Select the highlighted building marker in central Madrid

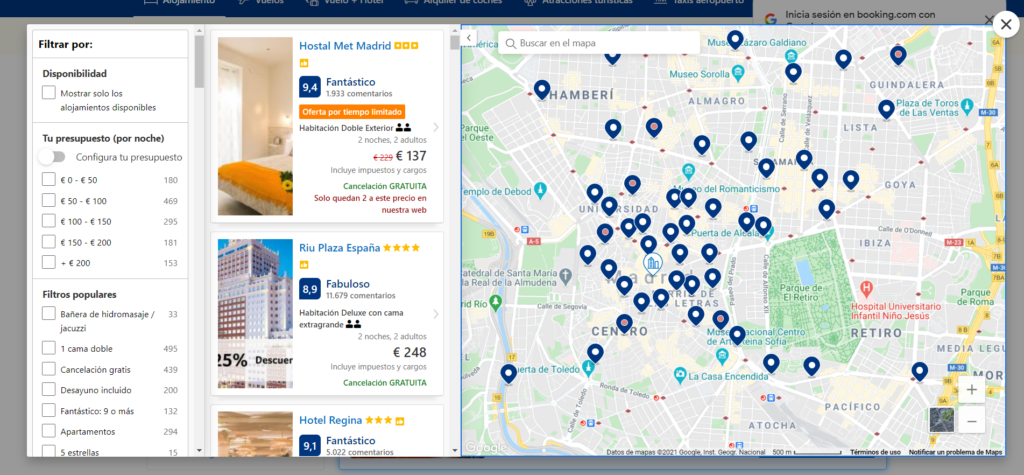[x=652, y=263]
